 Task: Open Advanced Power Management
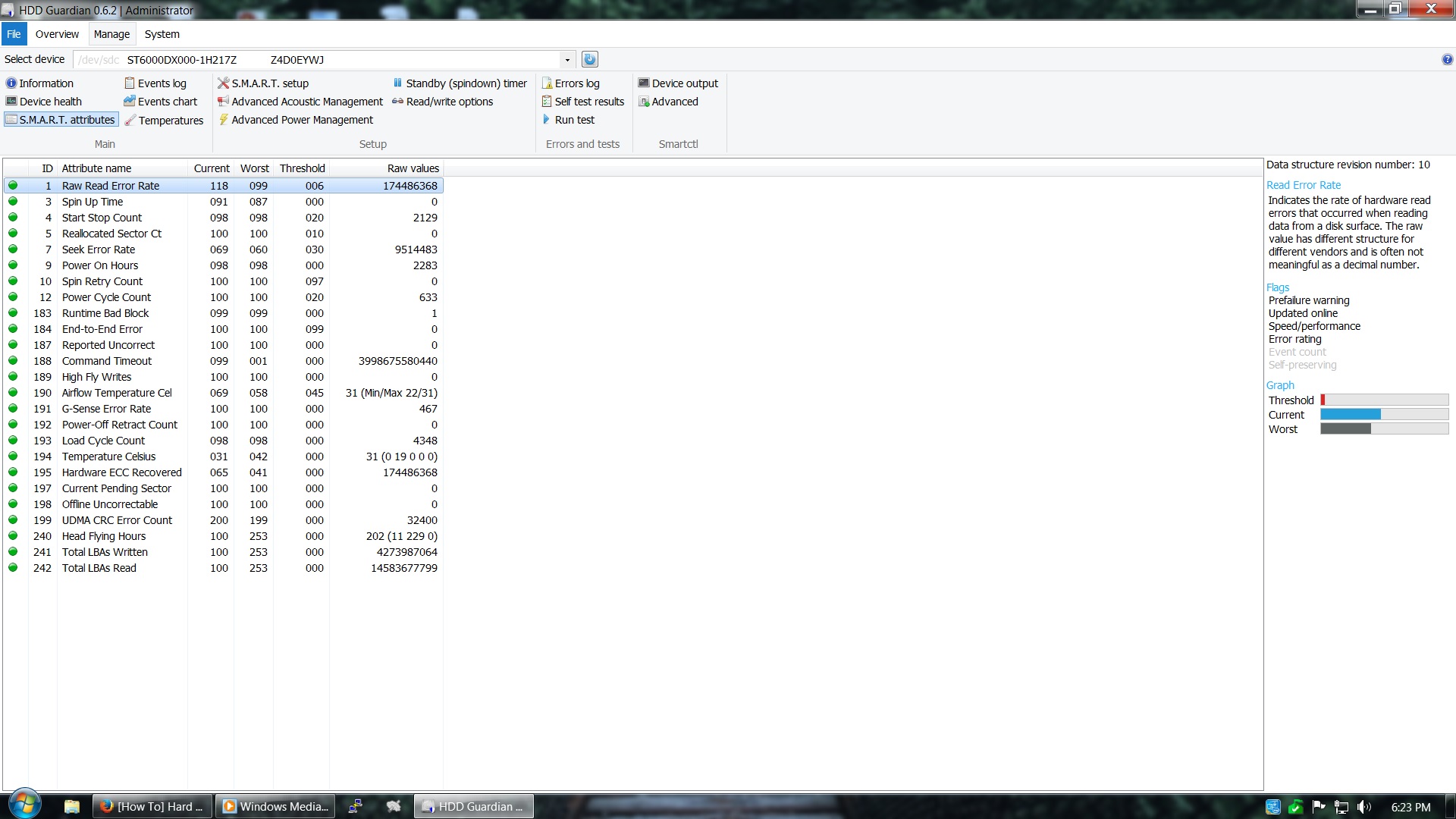[x=295, y=120]
